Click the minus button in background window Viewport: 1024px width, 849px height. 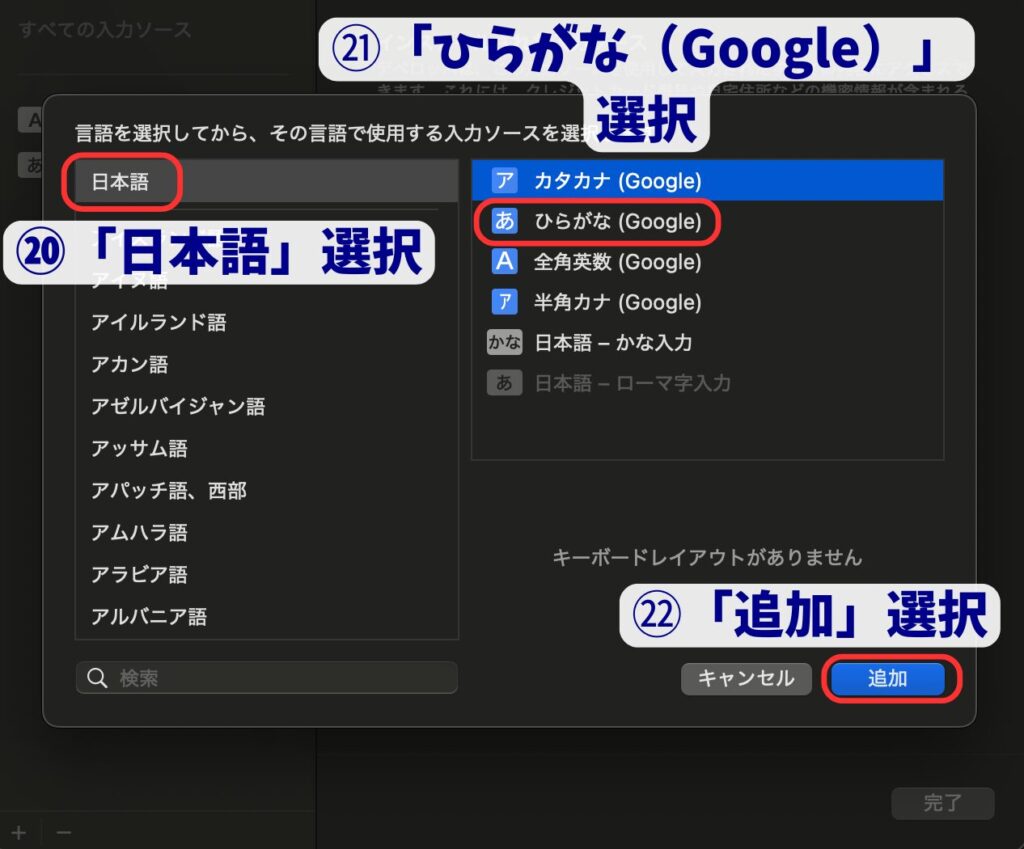[x=63, y=833]
